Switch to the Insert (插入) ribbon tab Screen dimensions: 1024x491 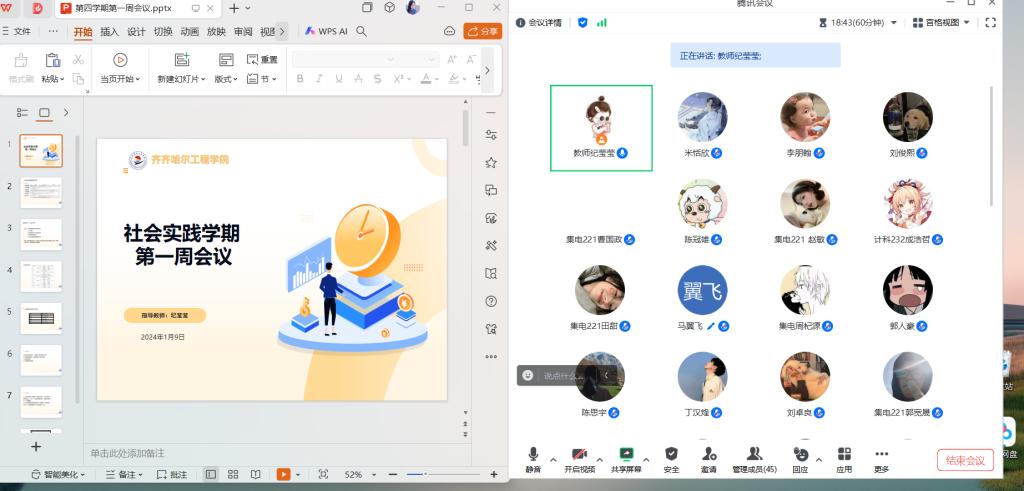[109, 31]
